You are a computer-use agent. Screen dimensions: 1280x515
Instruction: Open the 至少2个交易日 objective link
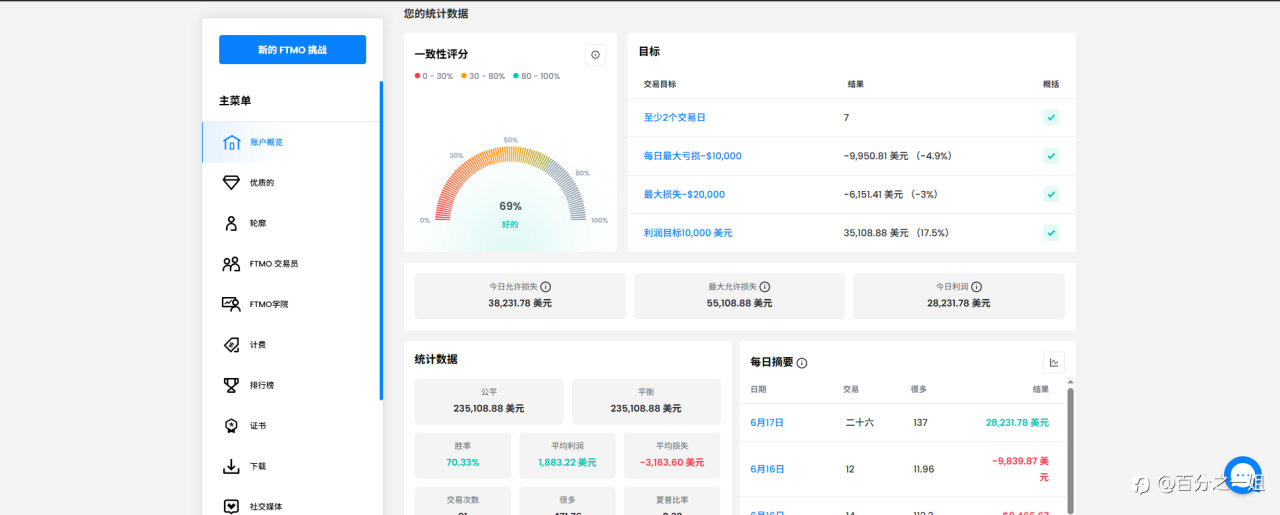675,118
